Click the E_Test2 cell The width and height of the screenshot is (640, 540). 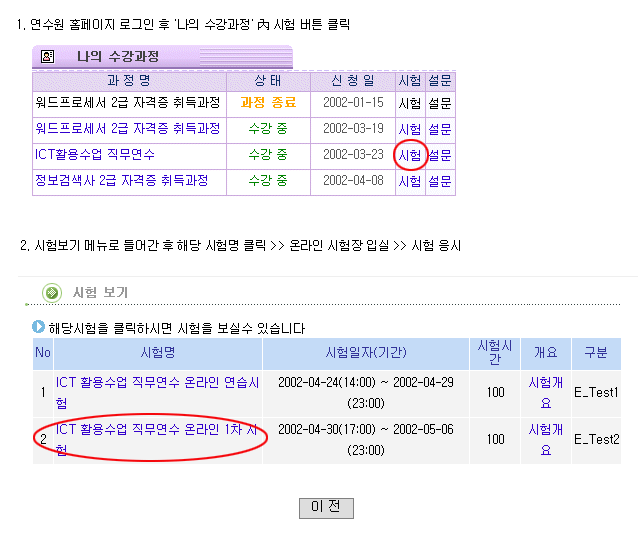click(x=597, y=440)
